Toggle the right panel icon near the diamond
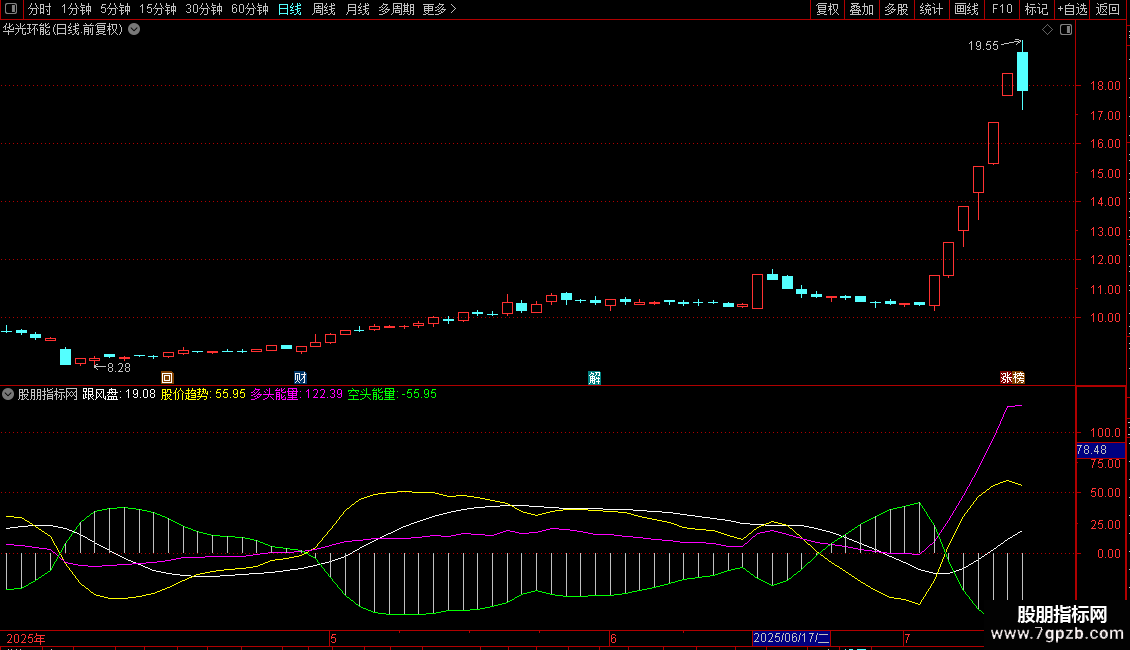Viewport: 1130px width, 650px height. point(1065,30)
